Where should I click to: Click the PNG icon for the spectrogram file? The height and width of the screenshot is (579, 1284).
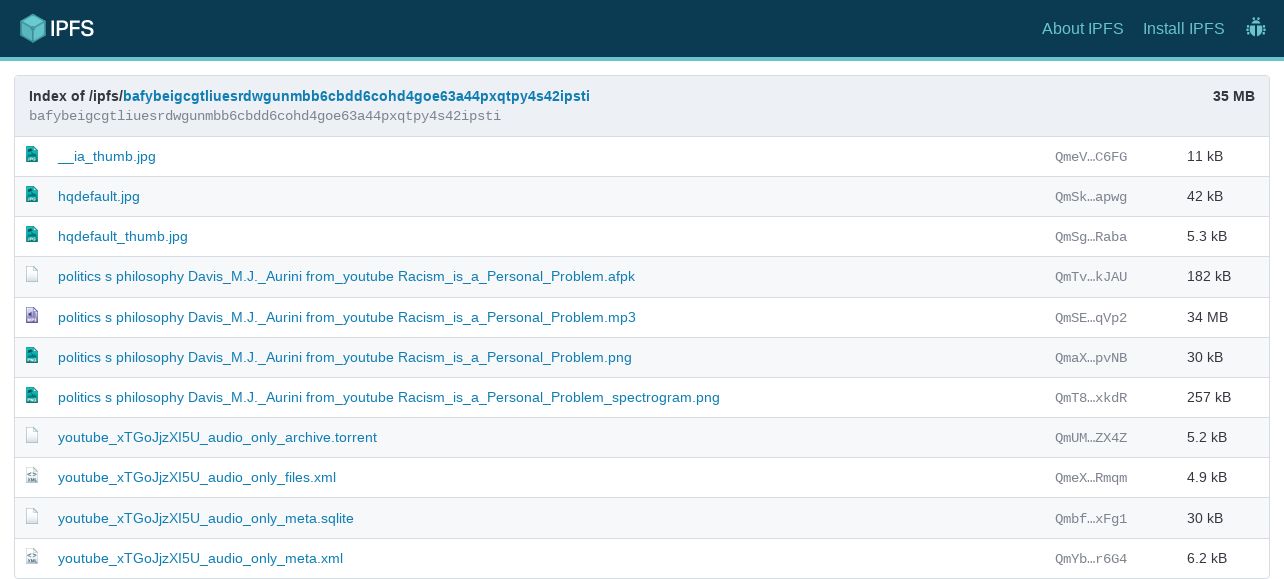tap(32, 396)
